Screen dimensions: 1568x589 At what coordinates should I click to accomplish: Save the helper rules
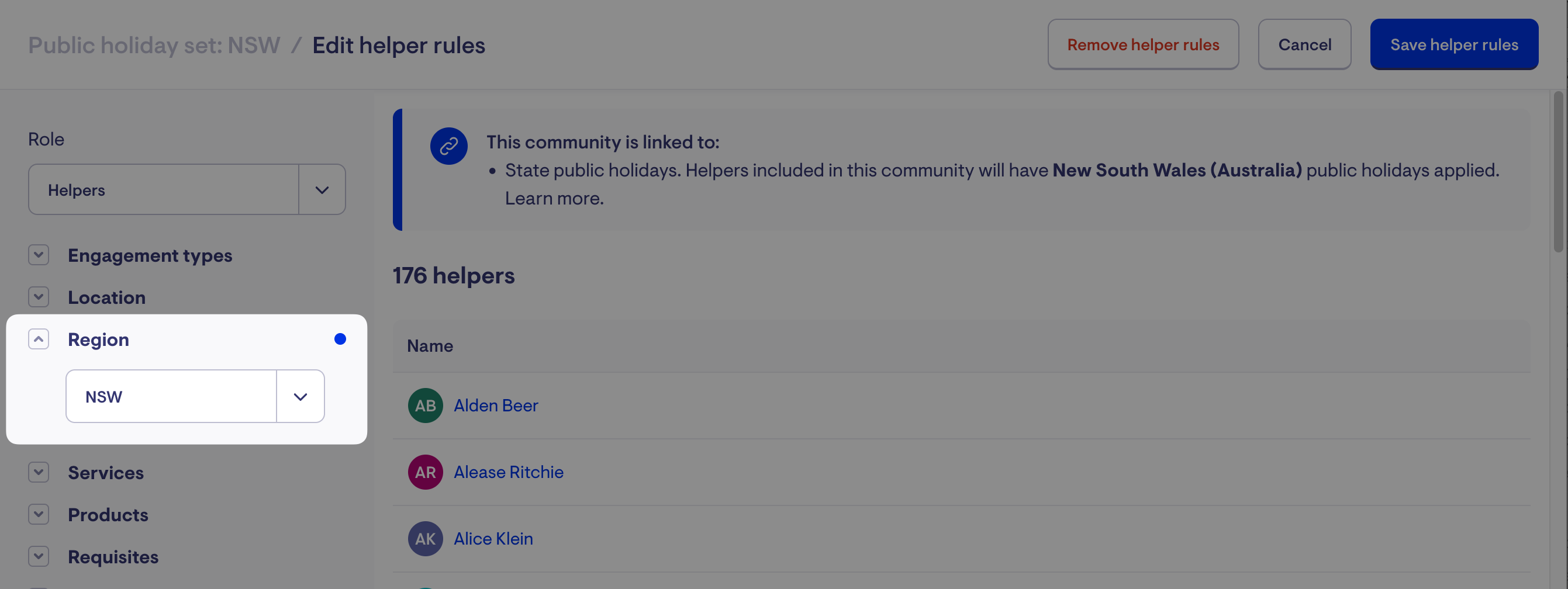(1453, 44)
